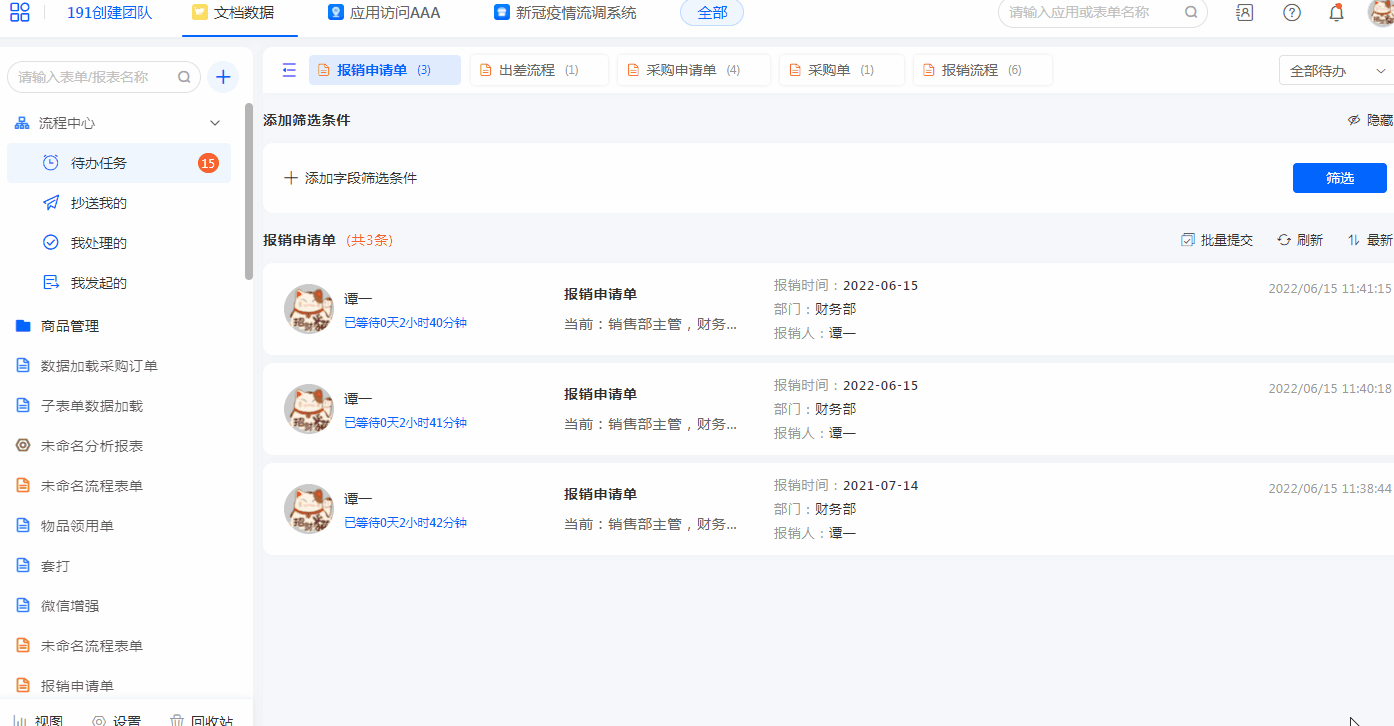Toggle 批量提交 batch submit checkbox
1394x726 pixels.
click(1188, 240)
